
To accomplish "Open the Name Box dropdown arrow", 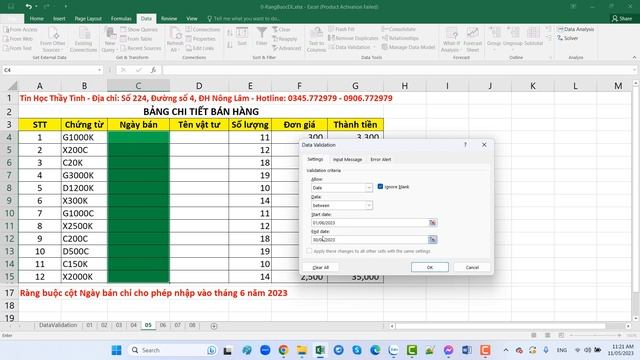I will [x=100, y=70].
